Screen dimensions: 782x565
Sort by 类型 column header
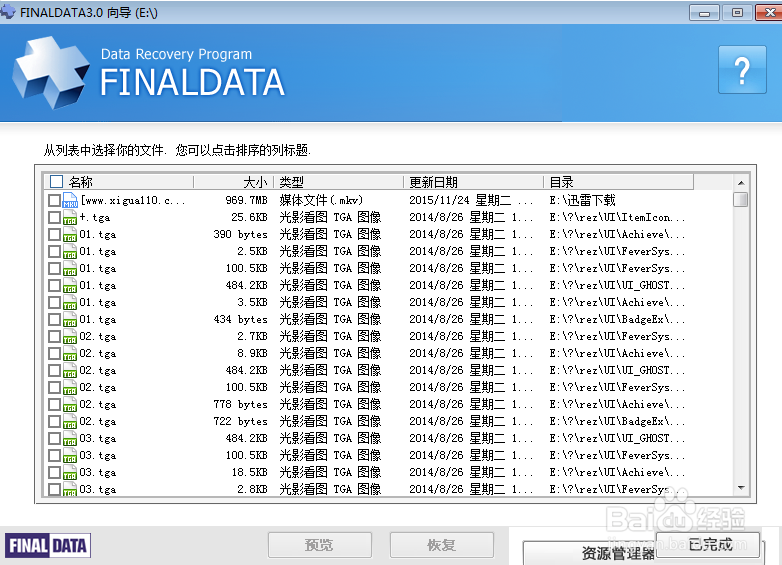pos(339,182)
